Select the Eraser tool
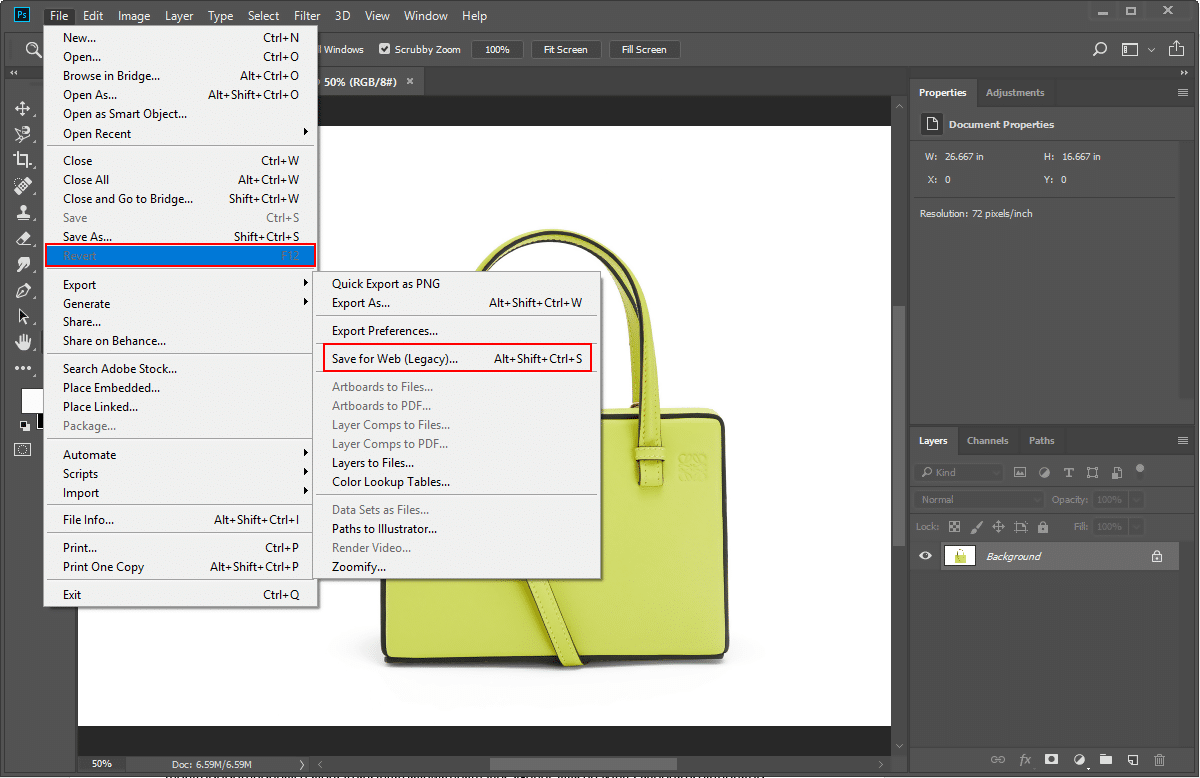This screenshot has width=1200, height=778. point(22,238)
